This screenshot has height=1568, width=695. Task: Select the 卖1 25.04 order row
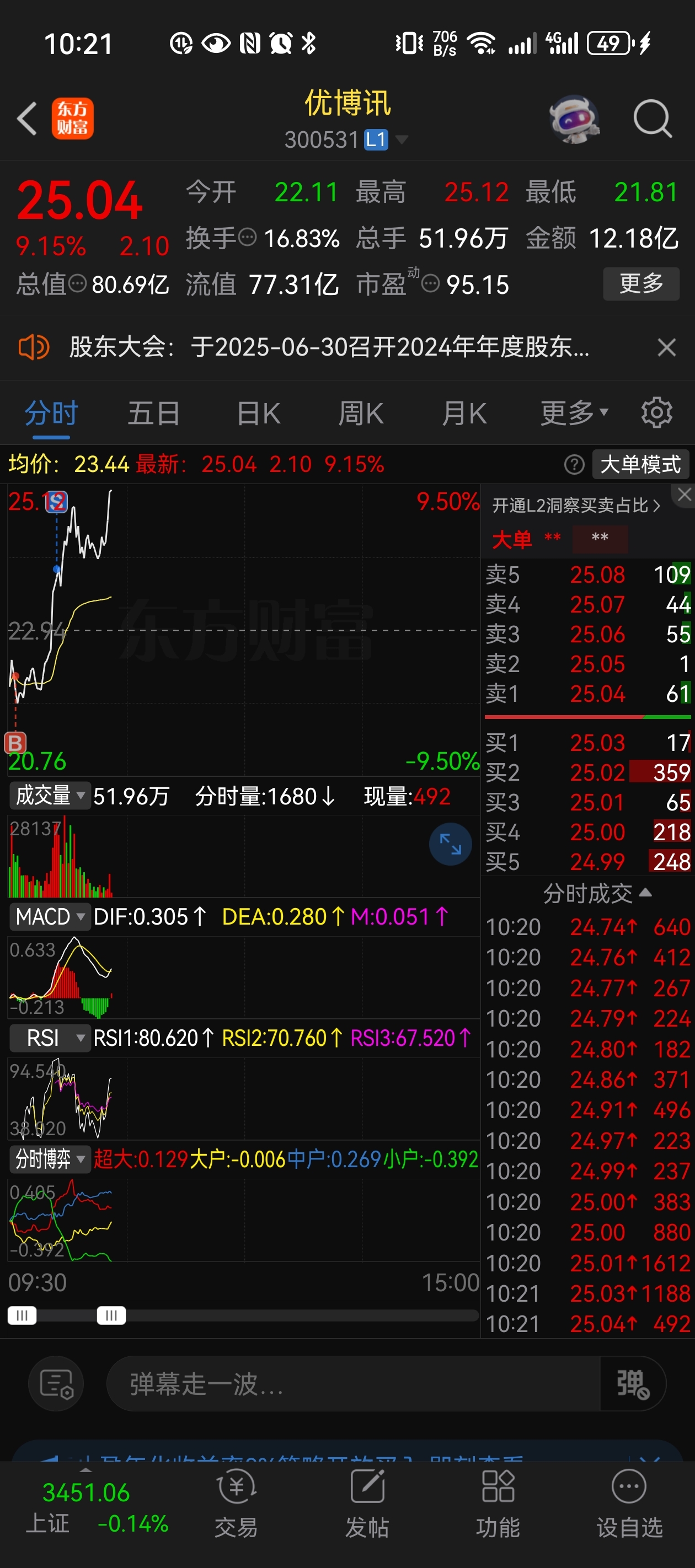click(588, 694)
